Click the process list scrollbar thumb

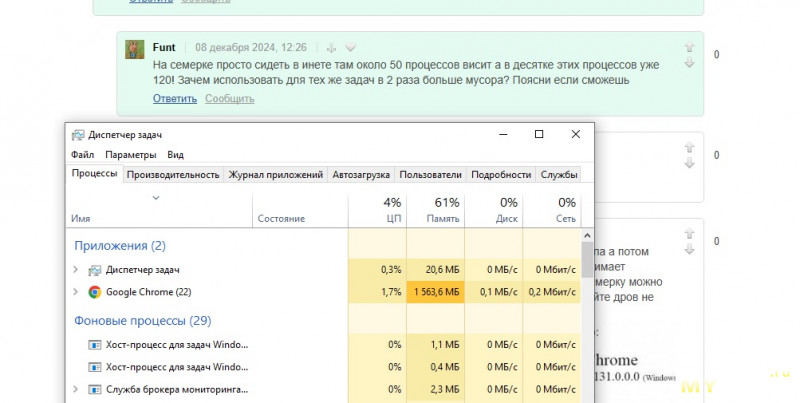tap(587, 260)
